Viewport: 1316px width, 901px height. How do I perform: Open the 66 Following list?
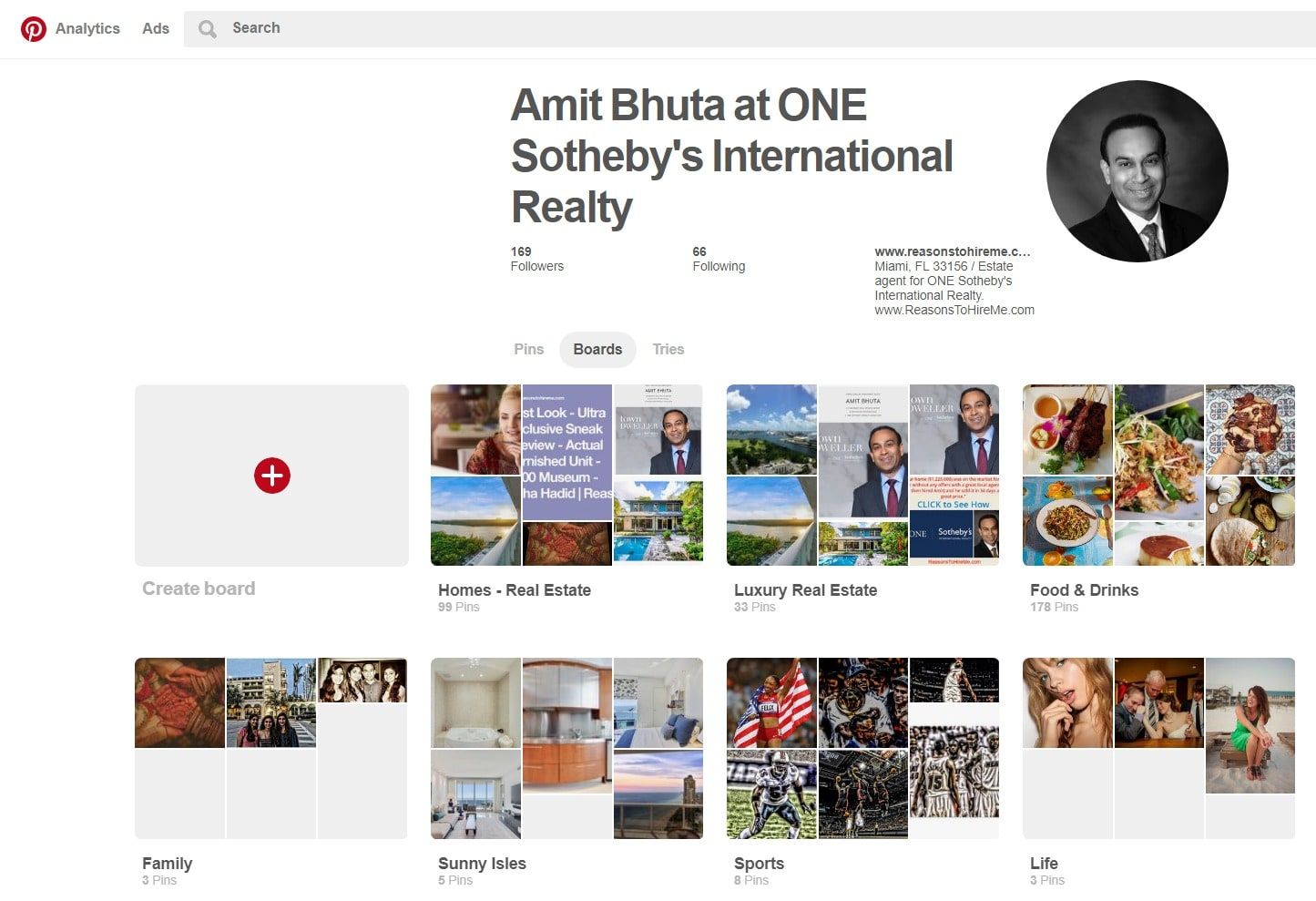(x=719, y=259)
